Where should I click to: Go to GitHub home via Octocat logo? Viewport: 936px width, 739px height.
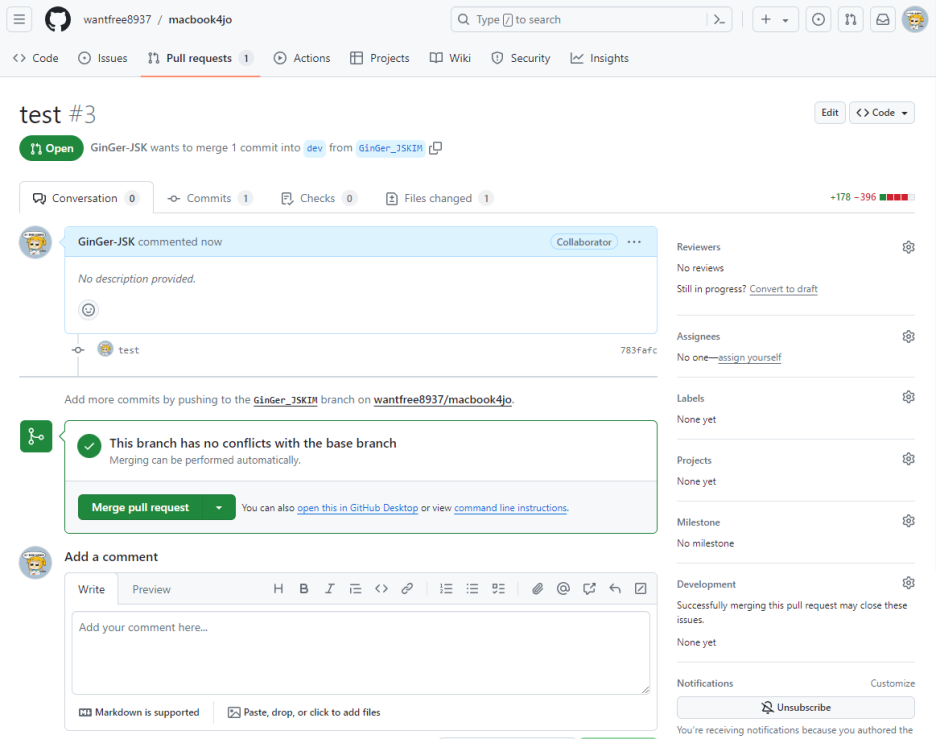coord(58,19)
